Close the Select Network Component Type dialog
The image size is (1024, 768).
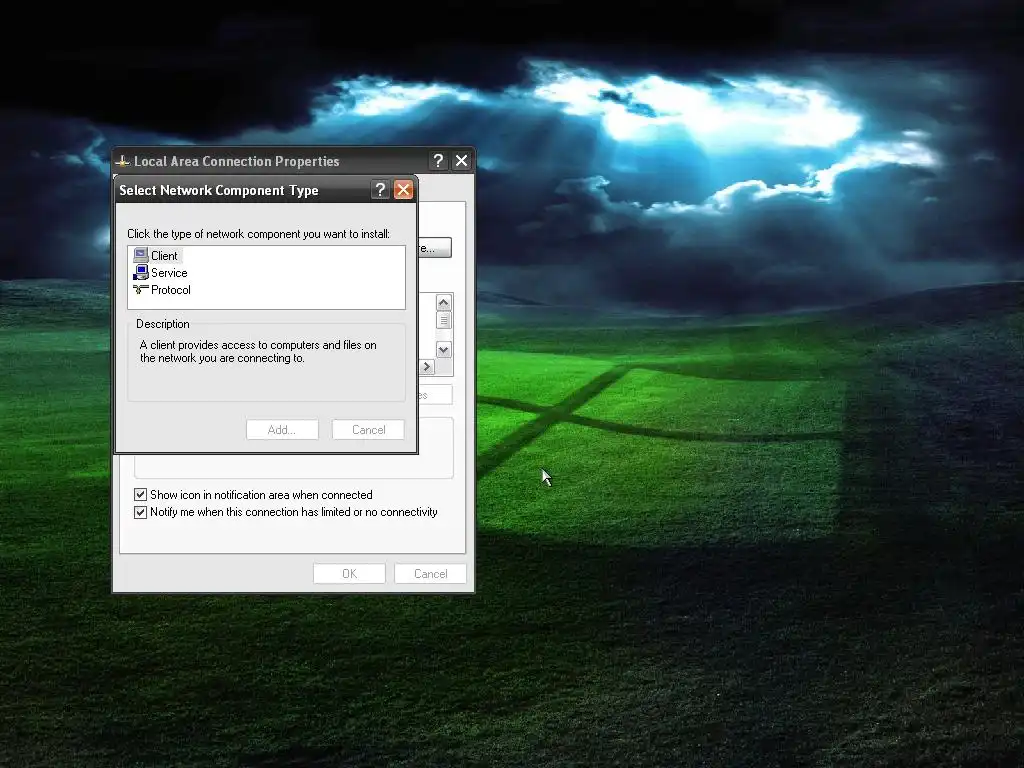(x=403, y=189)
